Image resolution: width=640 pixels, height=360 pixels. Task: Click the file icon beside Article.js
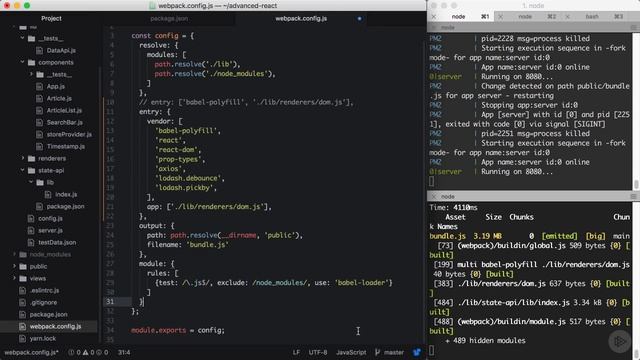point(40,98)
